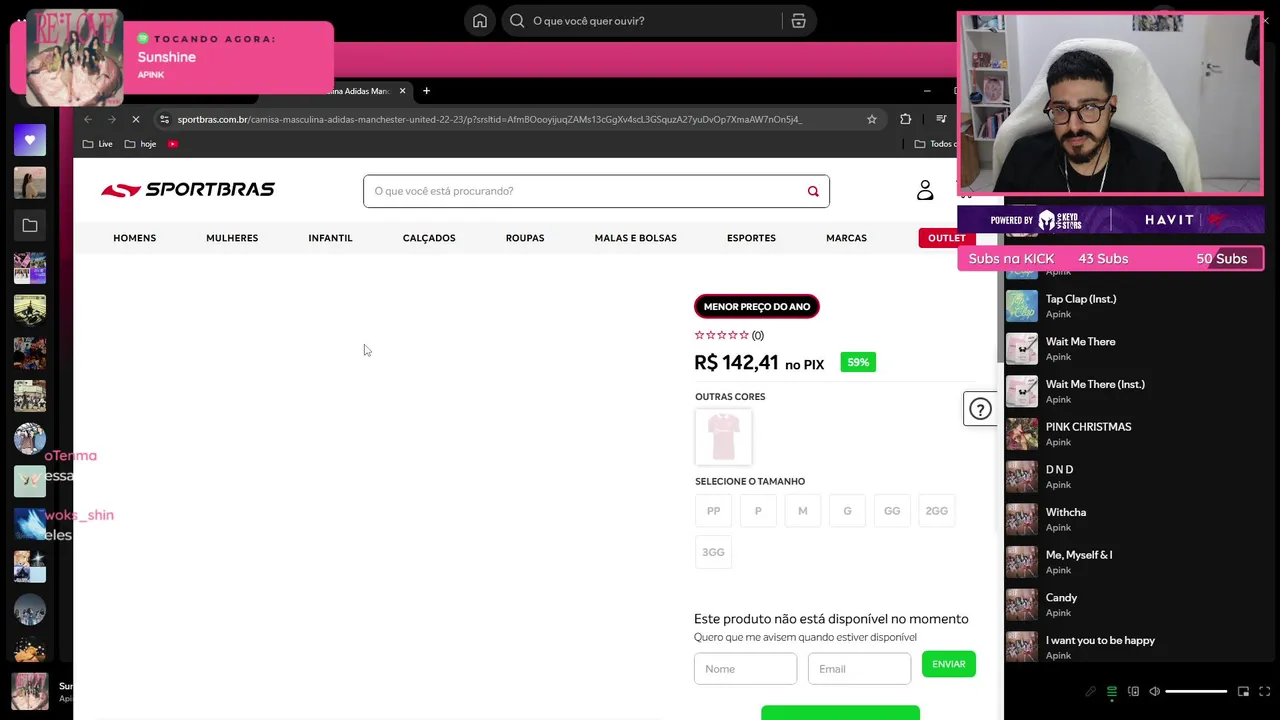Adjust the Spotify volume slider
Screen dimensions: 1280x720
pyautogui.click(x=1196, y=691)
